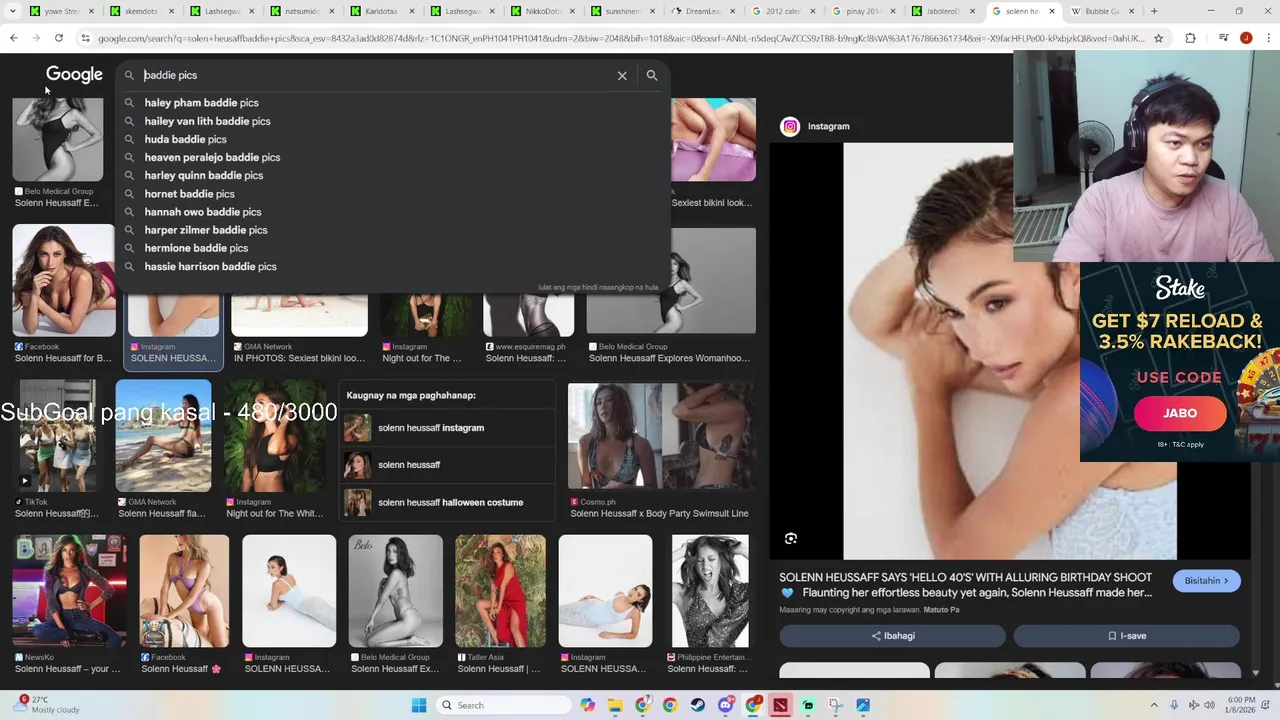
Task: Open the microphone tray icon
Action: [x=1174, y=705]
